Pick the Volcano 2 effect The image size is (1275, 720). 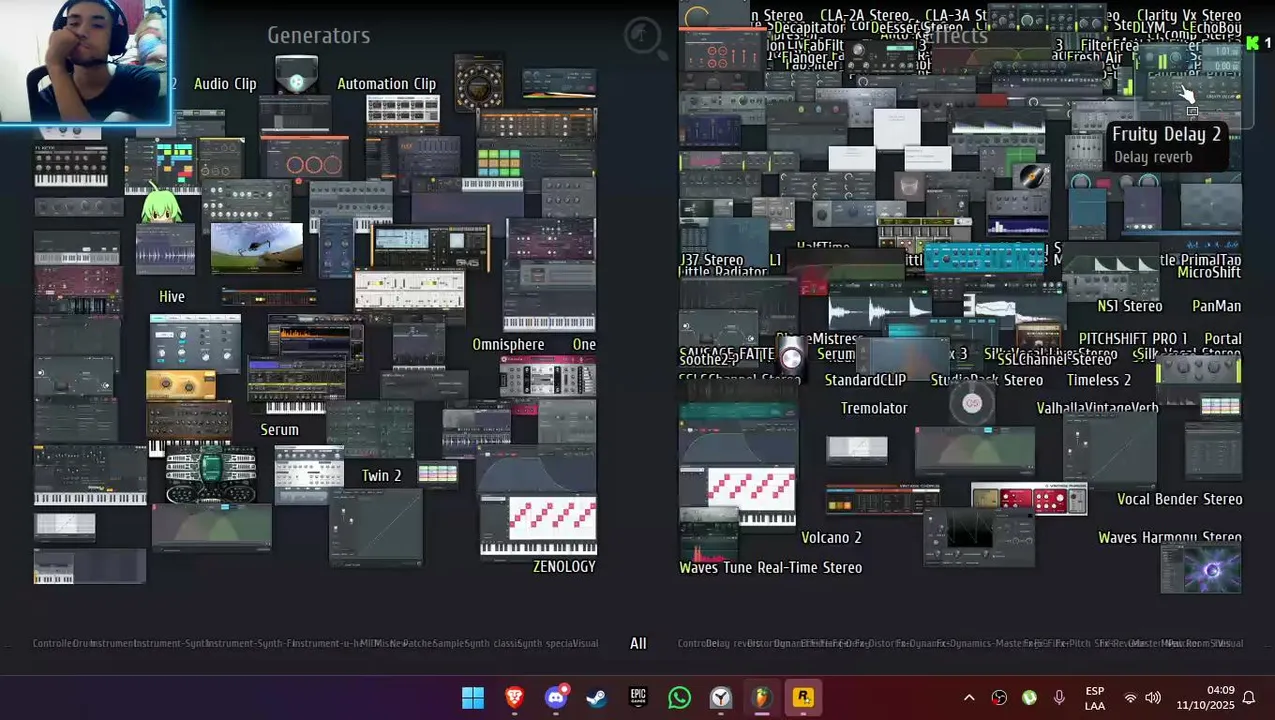tap(831, 538)
